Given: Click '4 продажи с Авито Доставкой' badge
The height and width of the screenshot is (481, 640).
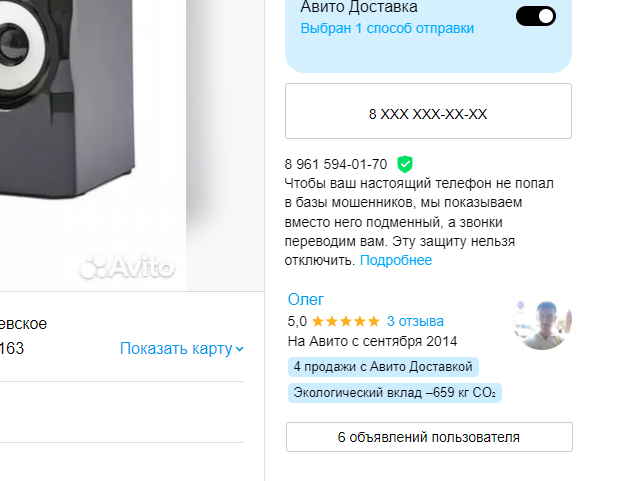Looking at the screenshot, I should click(x=383, y=367).
